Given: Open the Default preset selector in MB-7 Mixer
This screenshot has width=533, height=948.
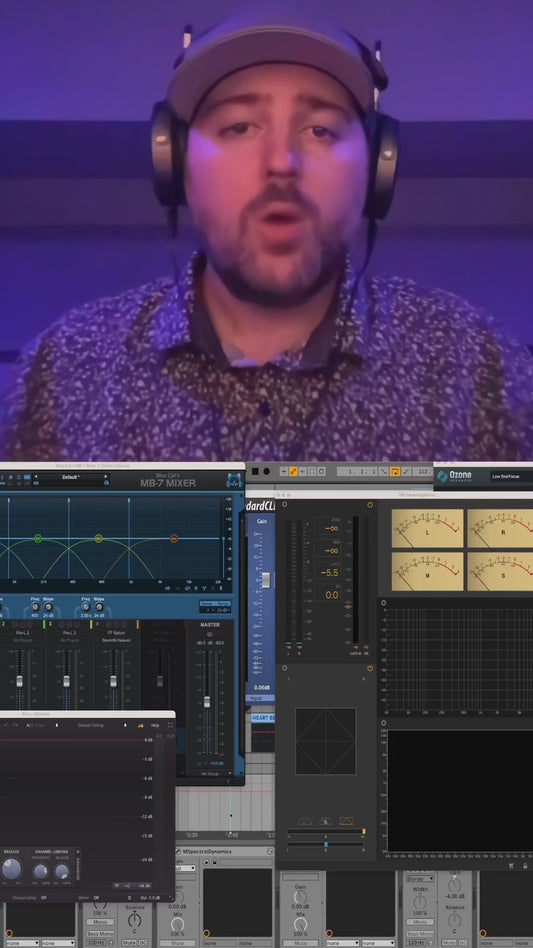Looking at the screenshot, I should 70,477.
